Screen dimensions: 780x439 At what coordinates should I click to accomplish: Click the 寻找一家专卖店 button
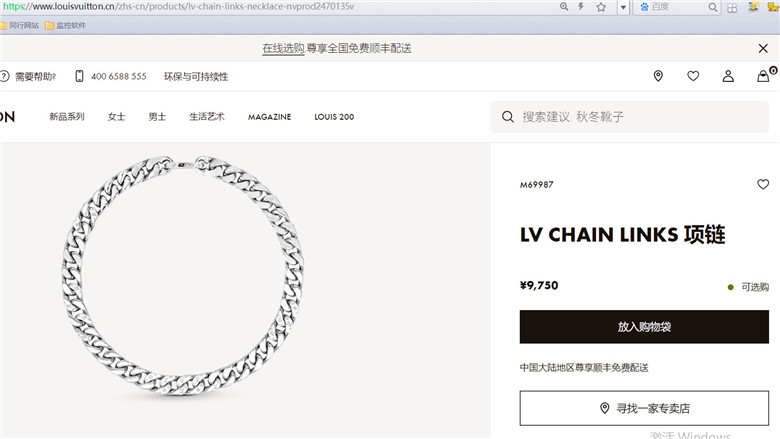click(x=644, y=408)
